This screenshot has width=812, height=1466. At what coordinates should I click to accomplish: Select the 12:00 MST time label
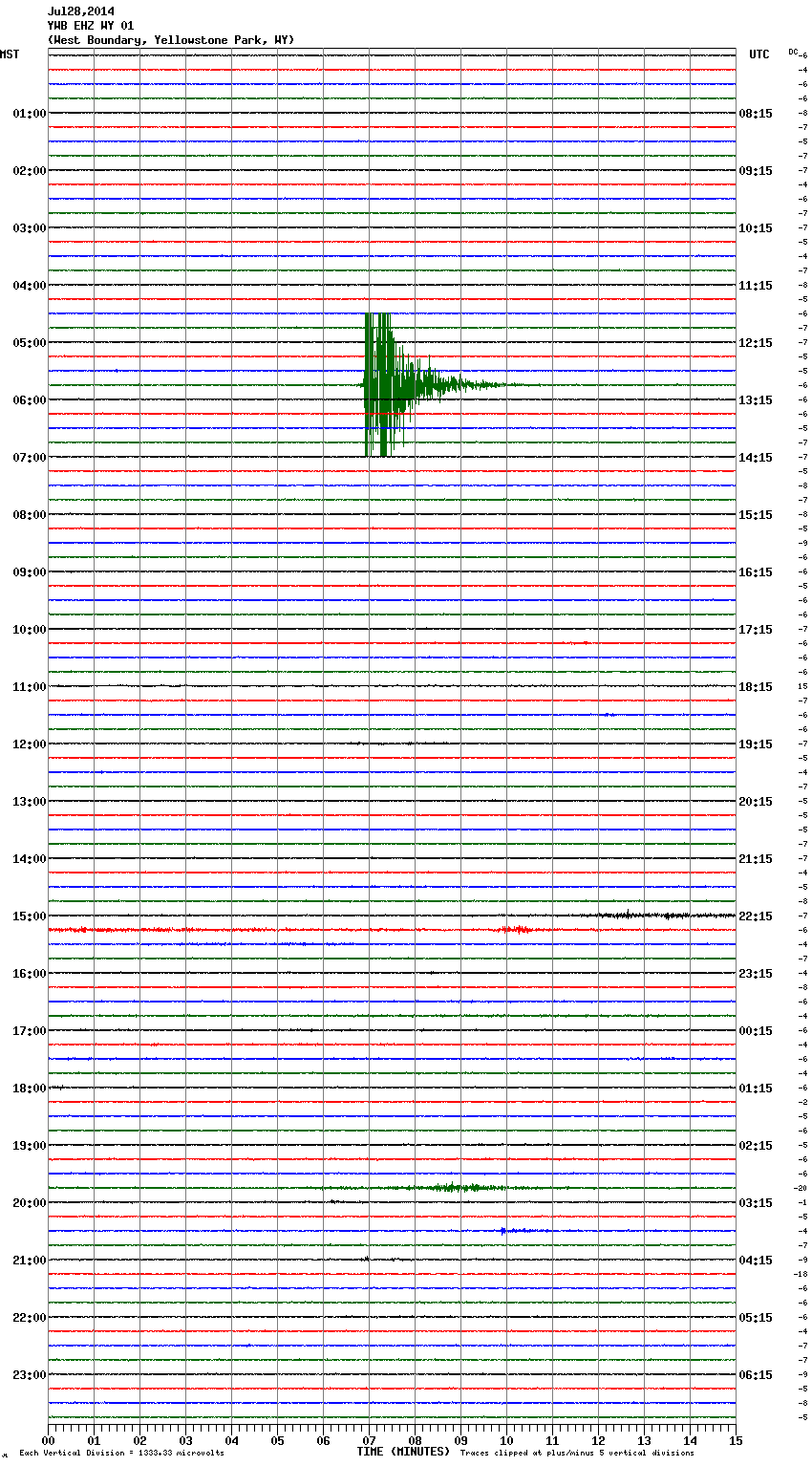pos(30,744)
